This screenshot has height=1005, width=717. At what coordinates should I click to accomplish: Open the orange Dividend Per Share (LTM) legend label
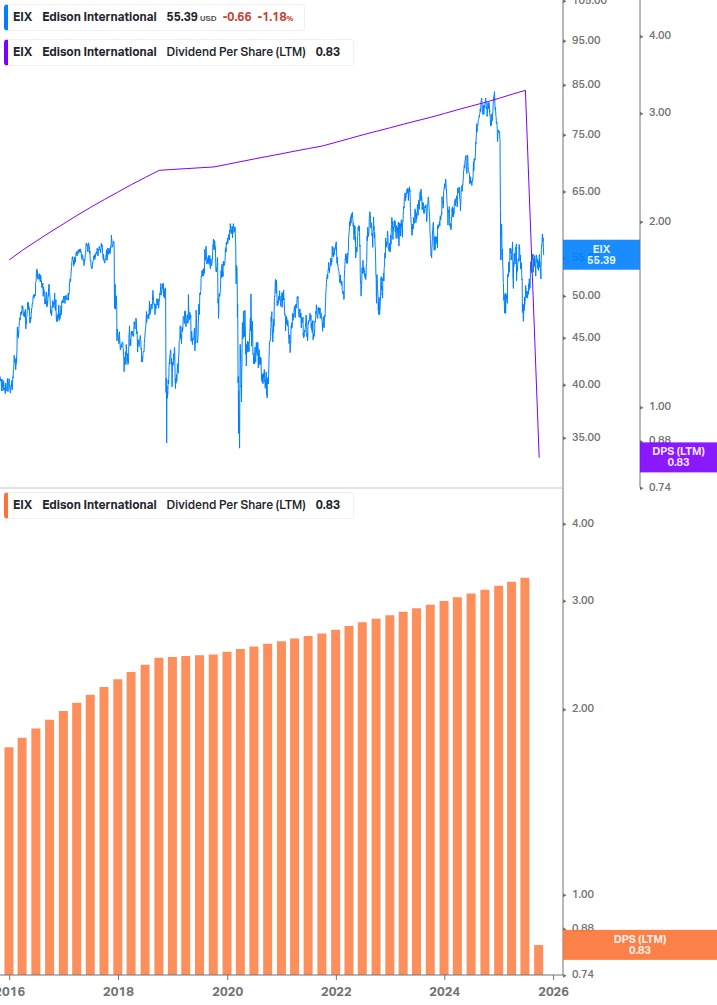[x=236, y=505]
